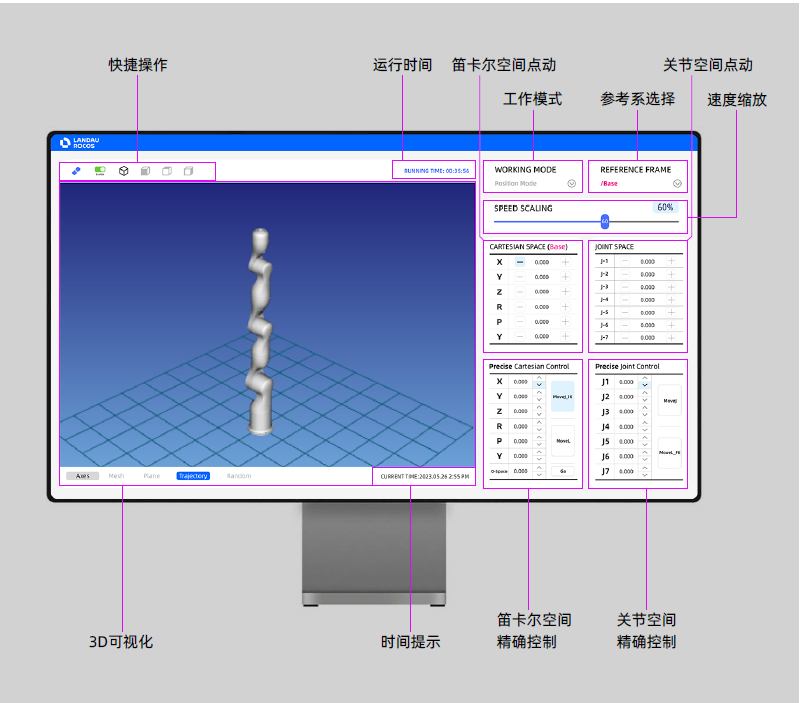Click the wireframe cube view icon
801x703 pixels.
pos(124,171)
